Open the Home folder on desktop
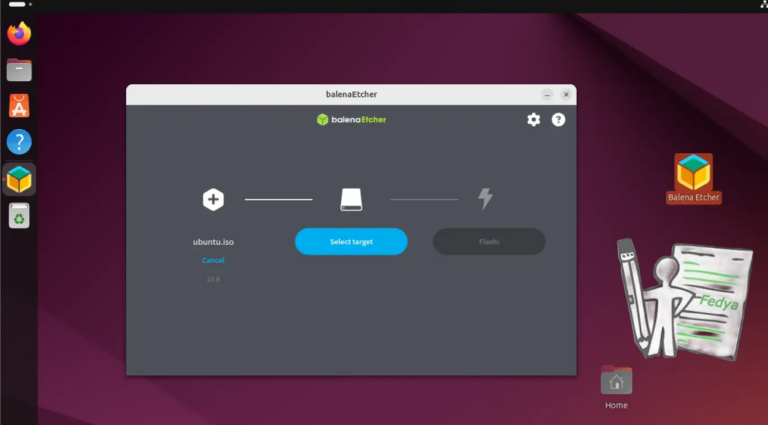The width and height of the screenshot is (768, 425). (x=616, y=387)
